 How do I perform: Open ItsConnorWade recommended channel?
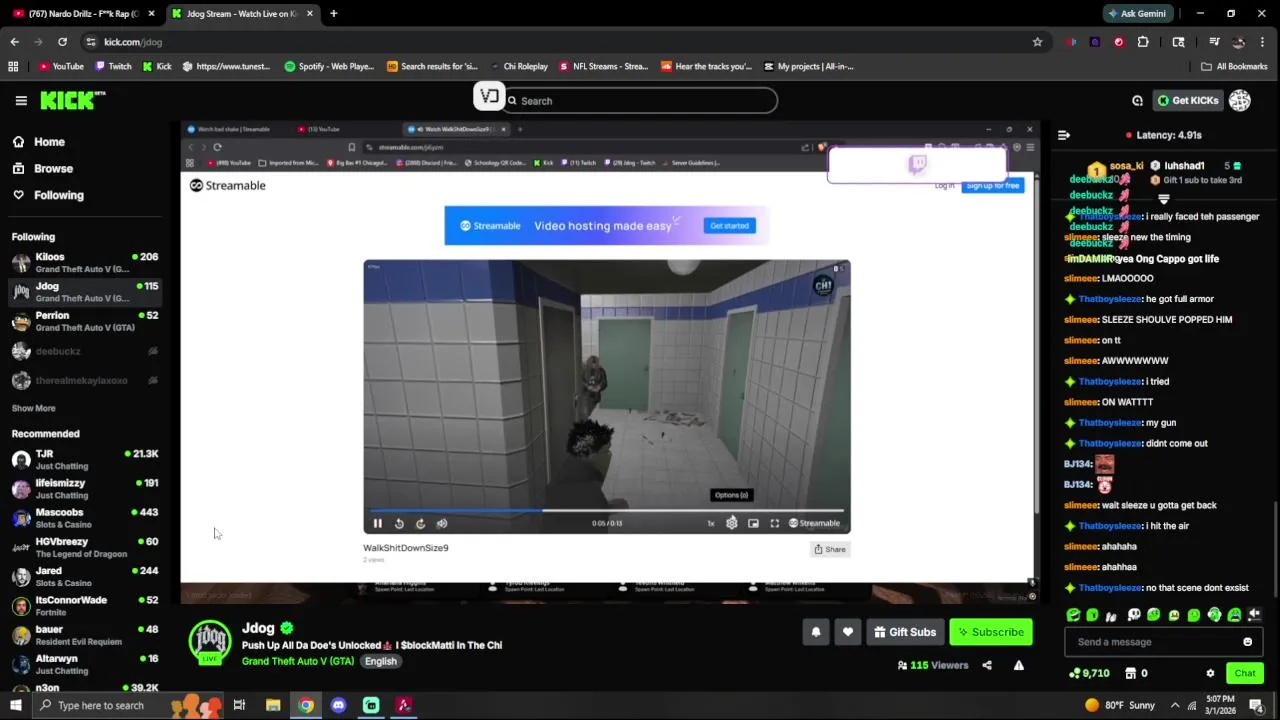click(85, 606)
